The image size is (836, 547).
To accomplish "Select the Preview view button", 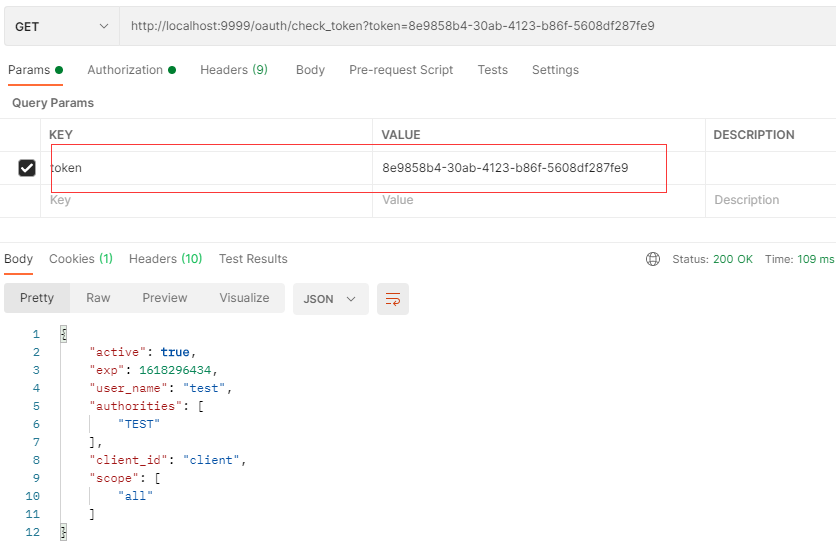I will [x=165, y=298].
